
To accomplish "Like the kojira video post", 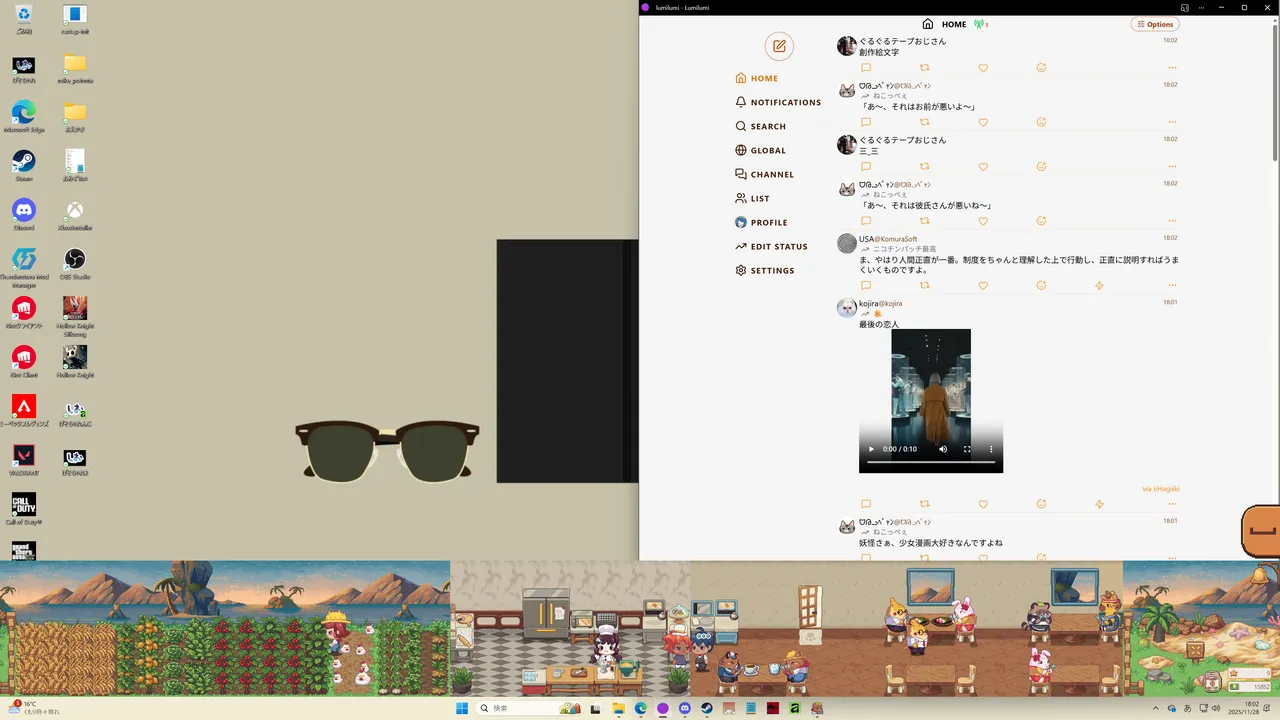I will (x=983, y=504).
